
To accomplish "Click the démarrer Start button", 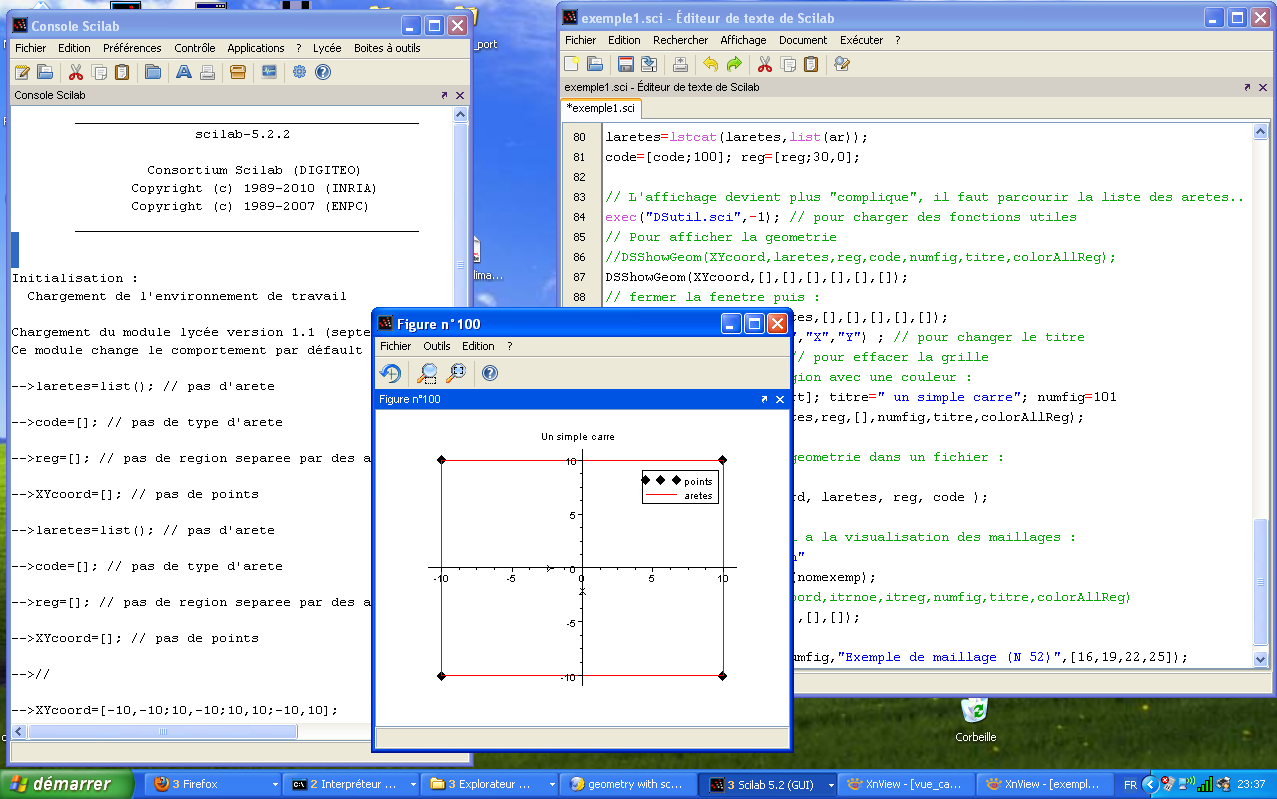I will (x=67, y=784).
